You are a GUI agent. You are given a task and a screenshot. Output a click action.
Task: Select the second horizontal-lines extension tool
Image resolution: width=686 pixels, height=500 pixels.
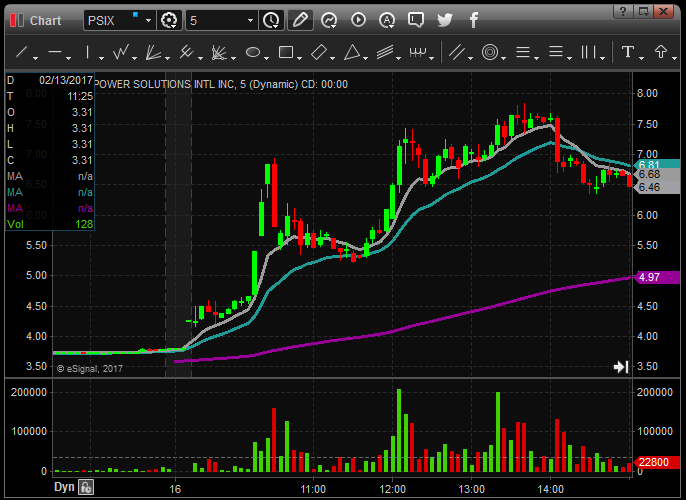556,52
